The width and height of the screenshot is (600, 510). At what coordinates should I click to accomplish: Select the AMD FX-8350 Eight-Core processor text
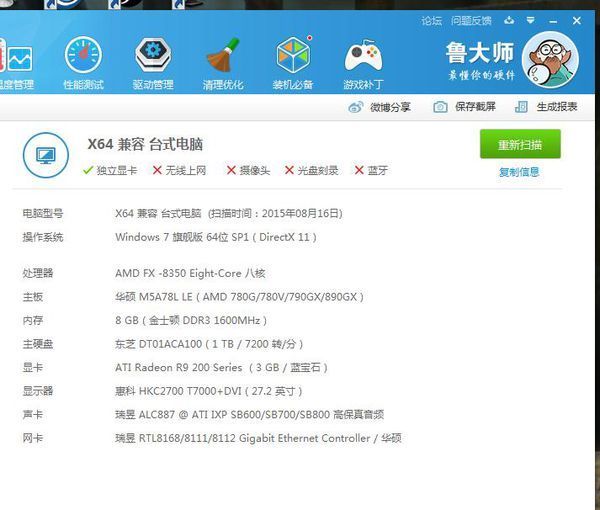coord(190,273)
